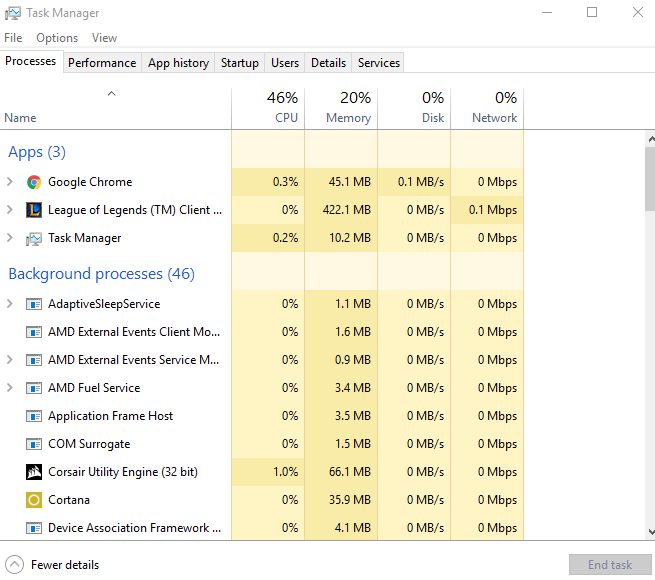Toggle sort order on the Name column arrow

111,94
